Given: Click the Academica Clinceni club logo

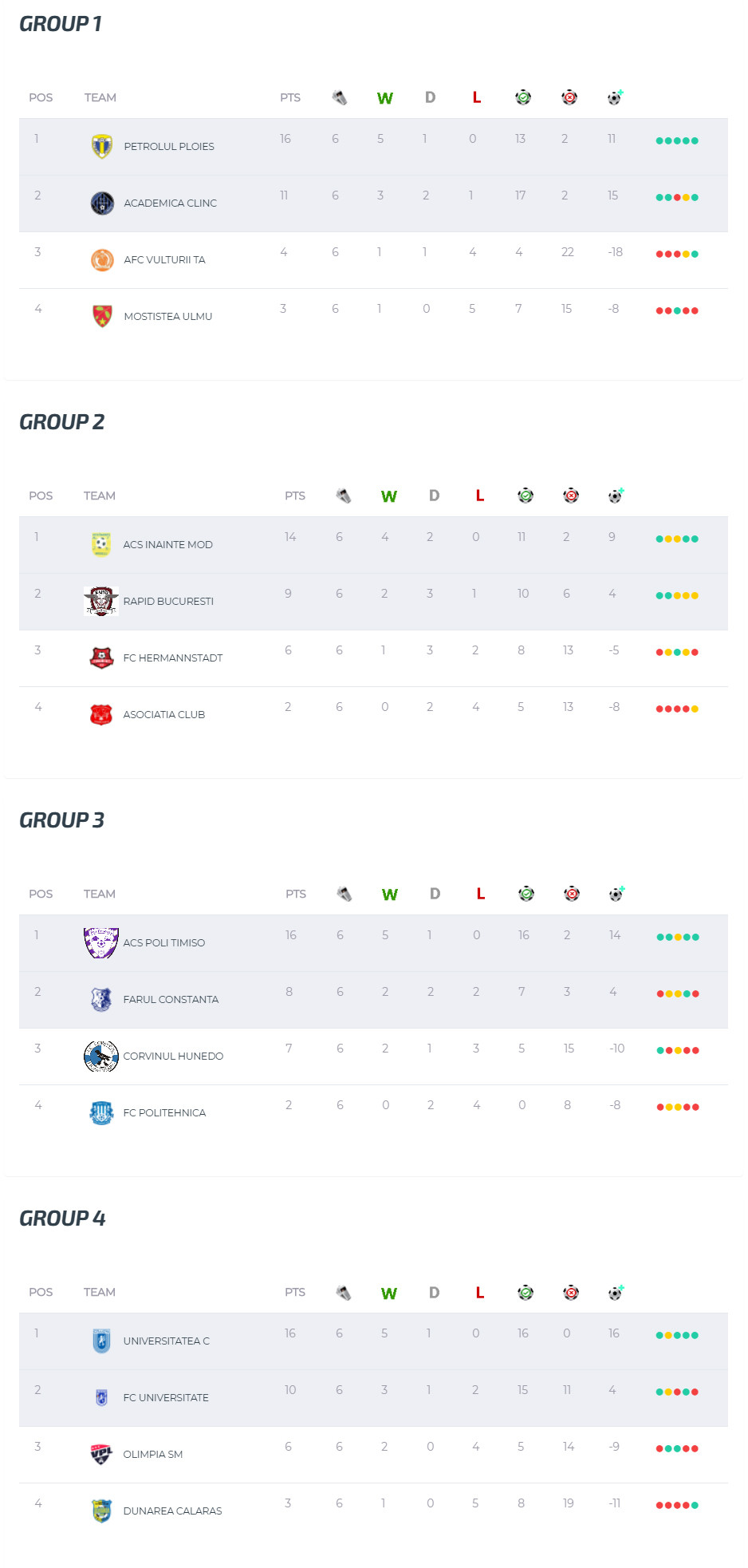Looking at the screenshot, I should (x=102, y=203).
